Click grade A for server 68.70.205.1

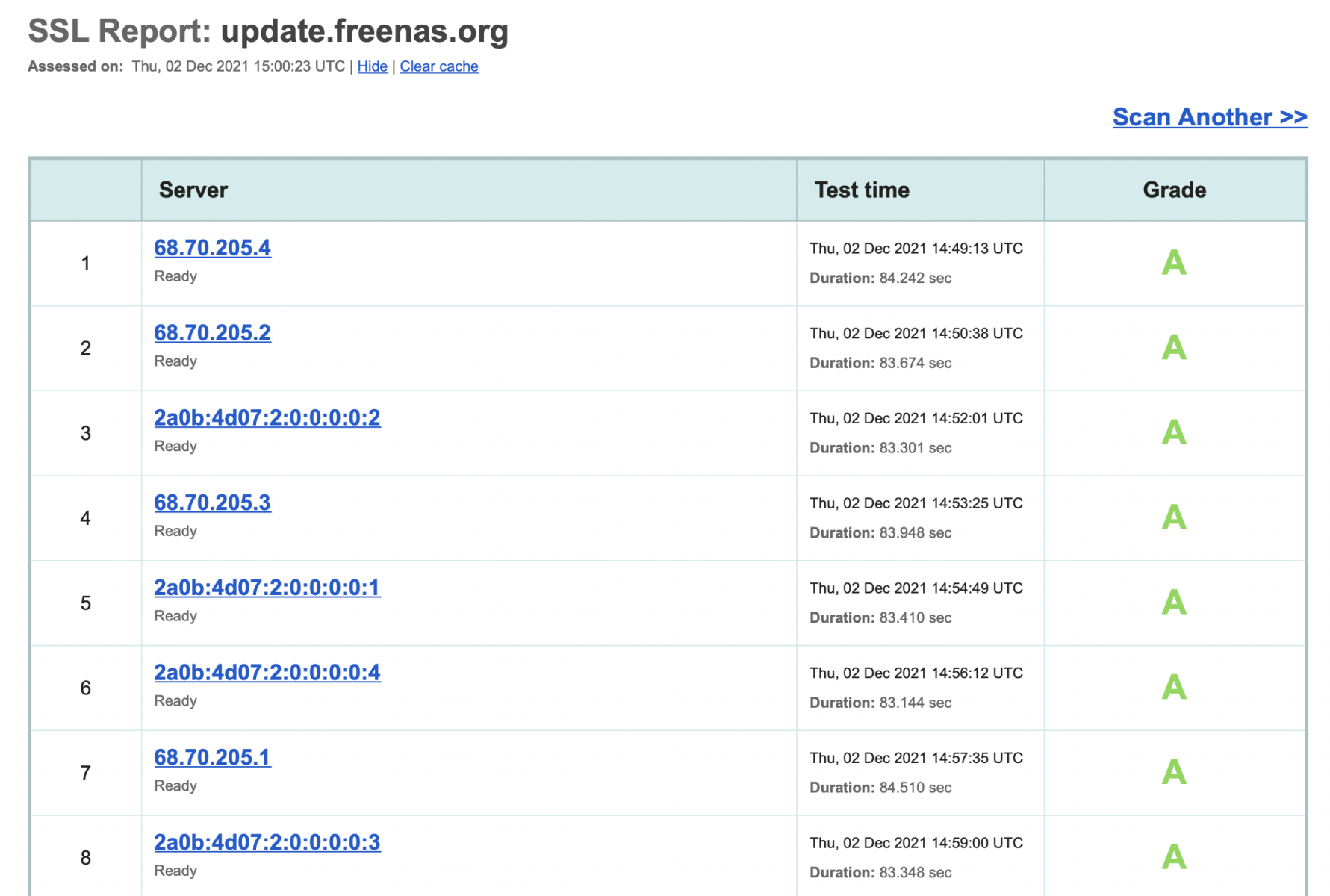pos(1174,773)
